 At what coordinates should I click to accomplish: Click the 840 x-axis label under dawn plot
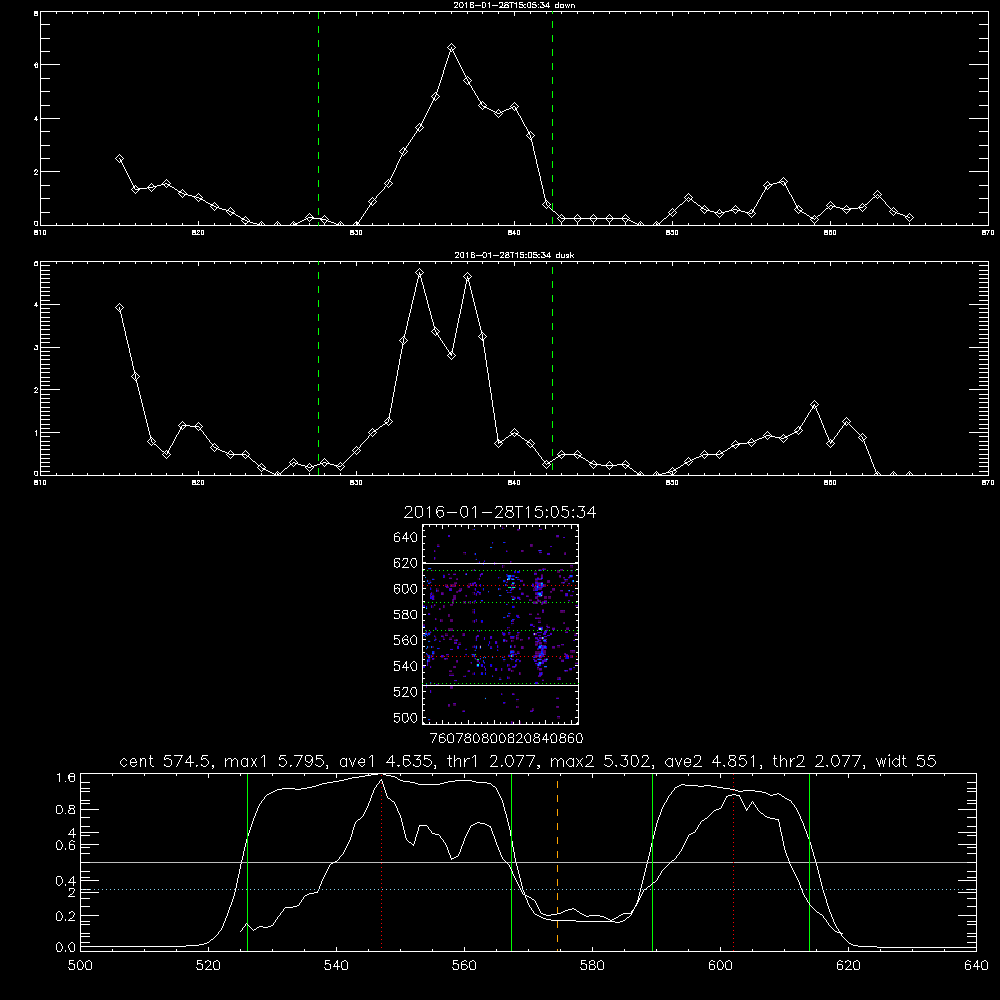(x=514, y=233)
